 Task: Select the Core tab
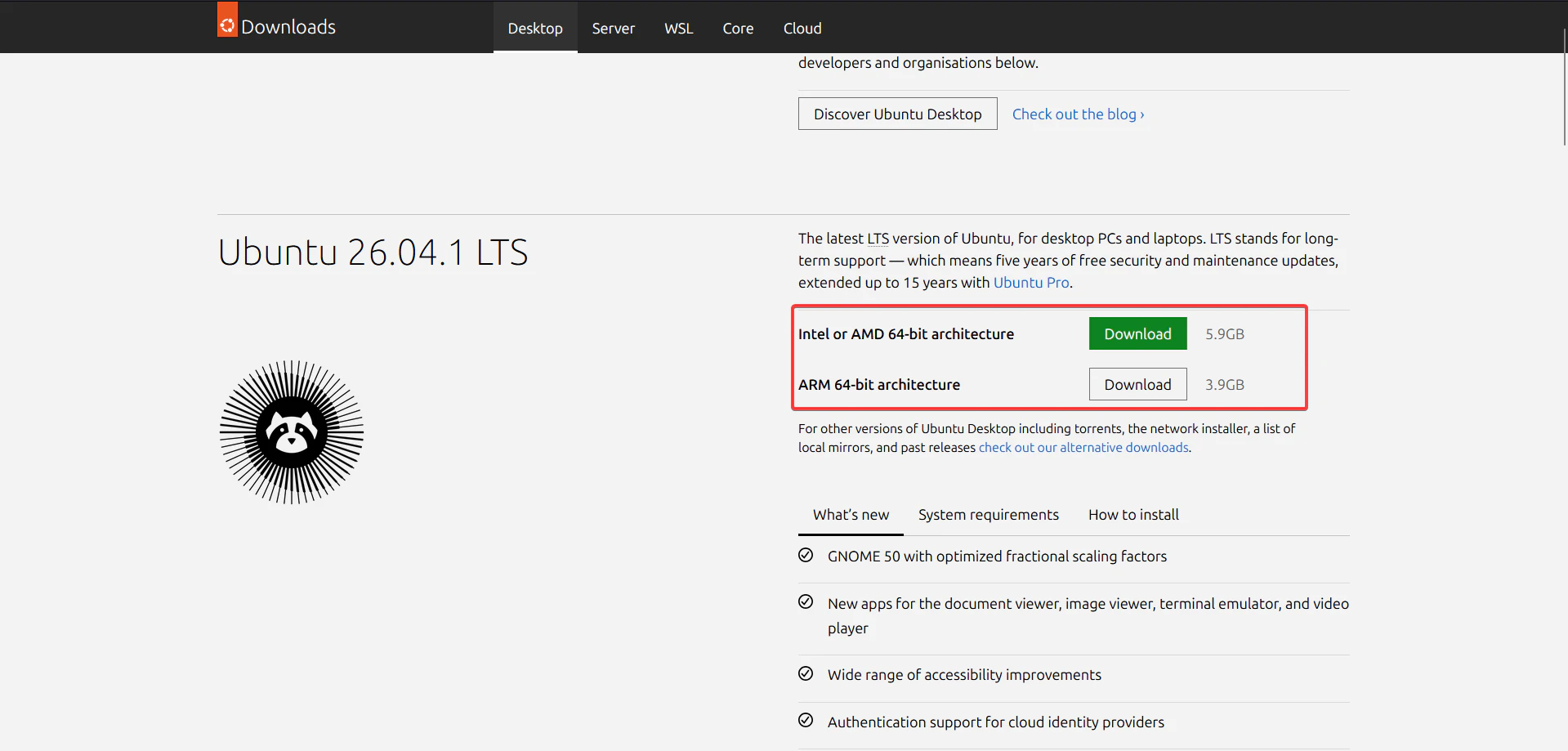coord(738,28)
